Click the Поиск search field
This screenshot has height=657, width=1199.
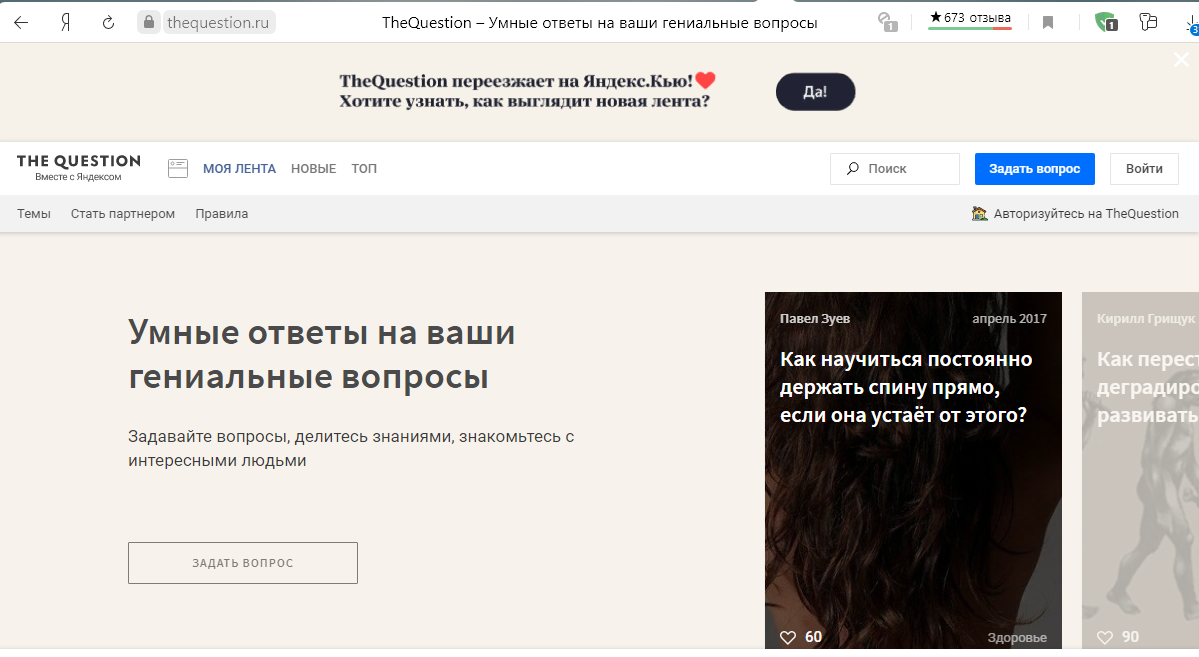[x=895, y=168]
